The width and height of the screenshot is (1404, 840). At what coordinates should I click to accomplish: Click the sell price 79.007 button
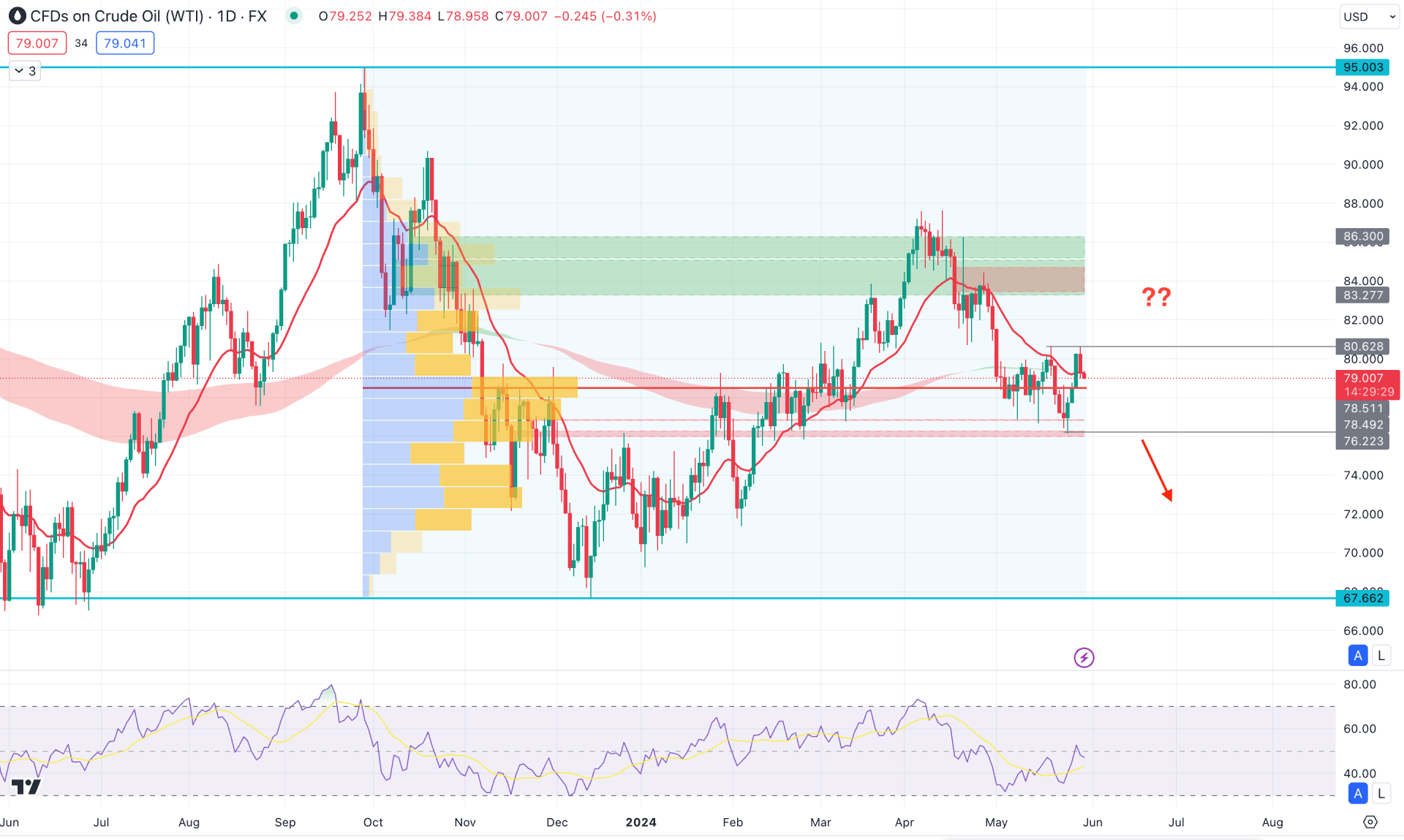coord(37,43)
